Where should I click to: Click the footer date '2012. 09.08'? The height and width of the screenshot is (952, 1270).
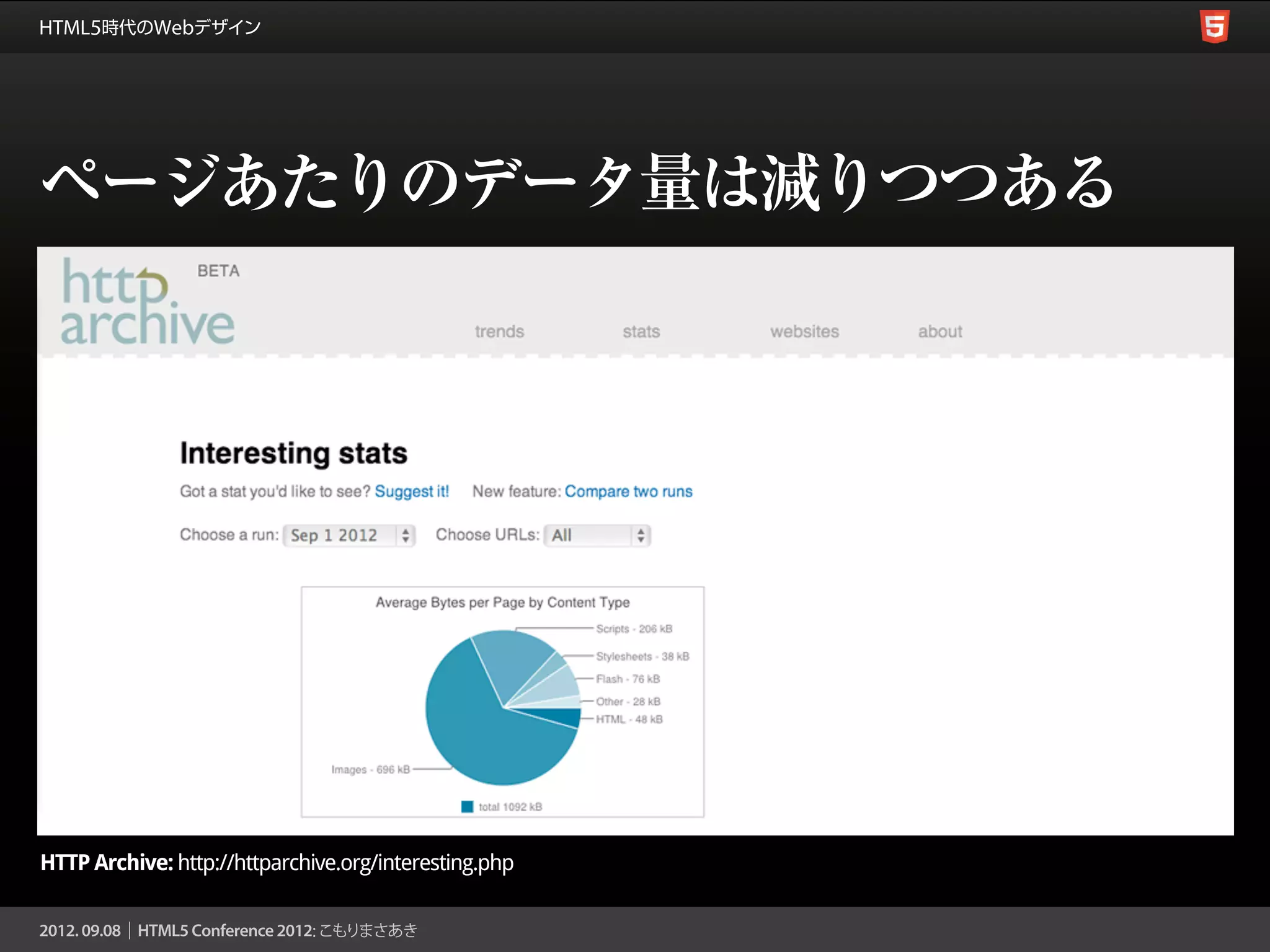(80, 930)
